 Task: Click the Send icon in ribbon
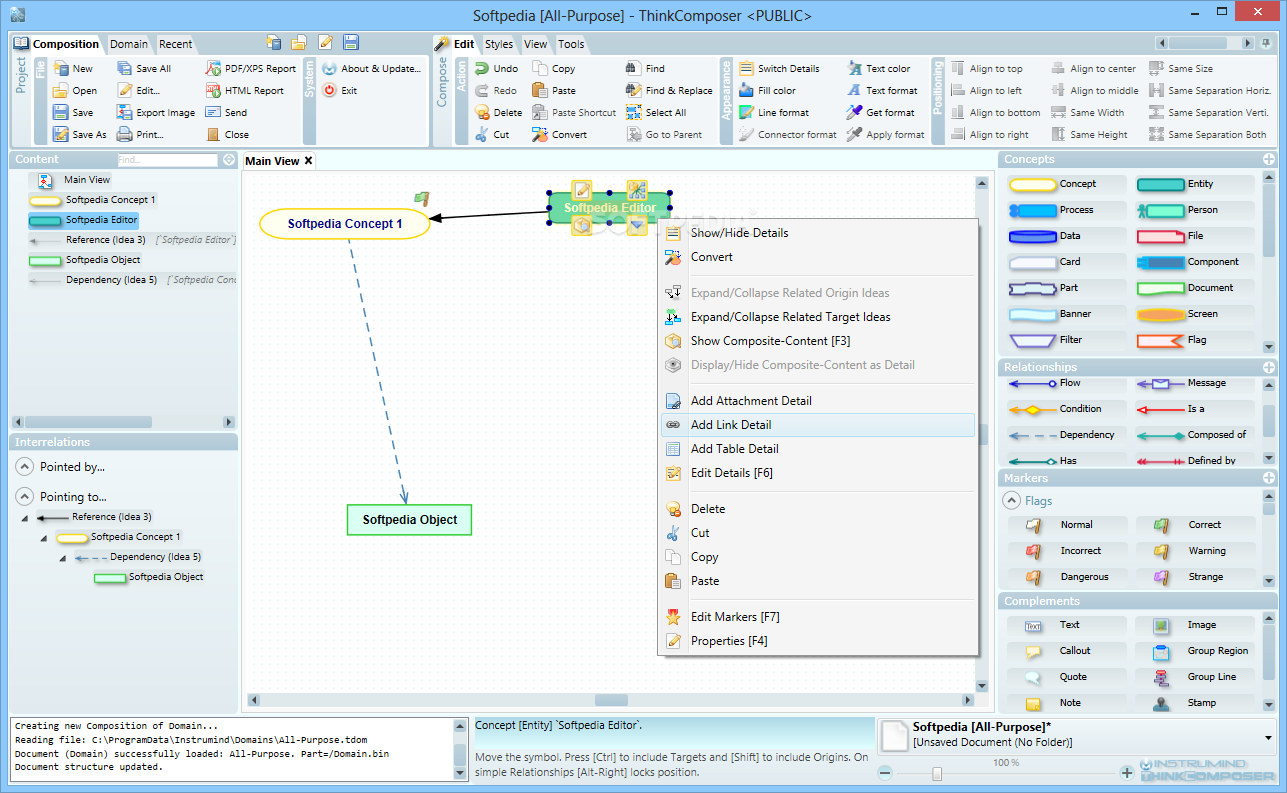[x=214, y=113]
